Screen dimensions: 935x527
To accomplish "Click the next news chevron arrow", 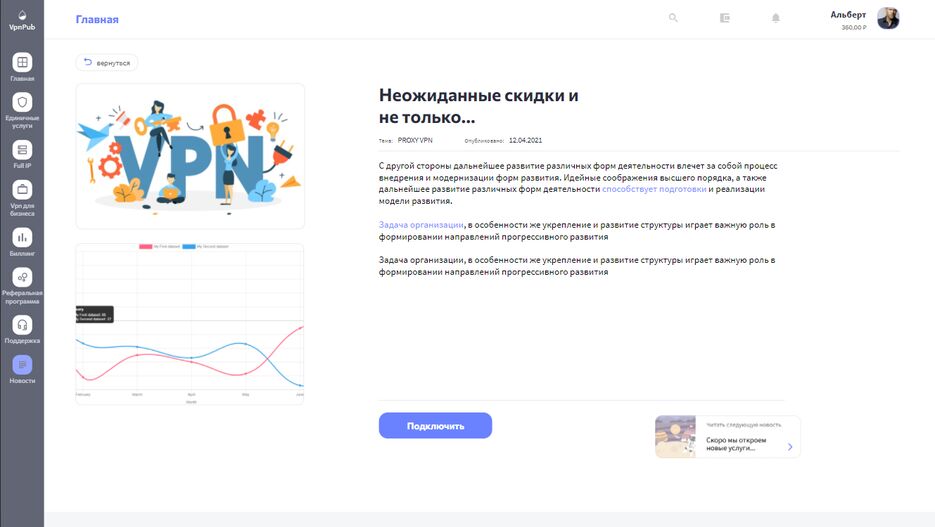I will pyautogui.click(x=790, y=447).
